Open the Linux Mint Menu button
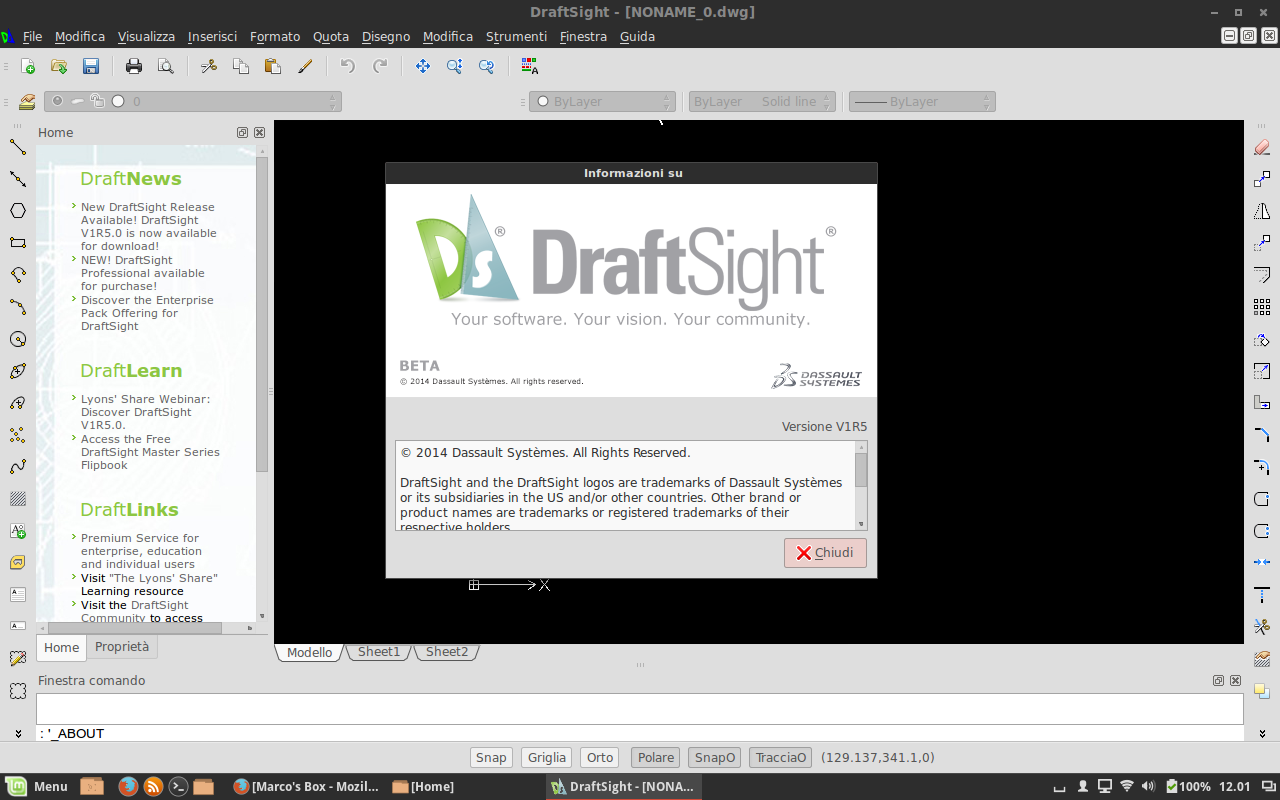Screen dimensions: 1280x800 [37, 786]
